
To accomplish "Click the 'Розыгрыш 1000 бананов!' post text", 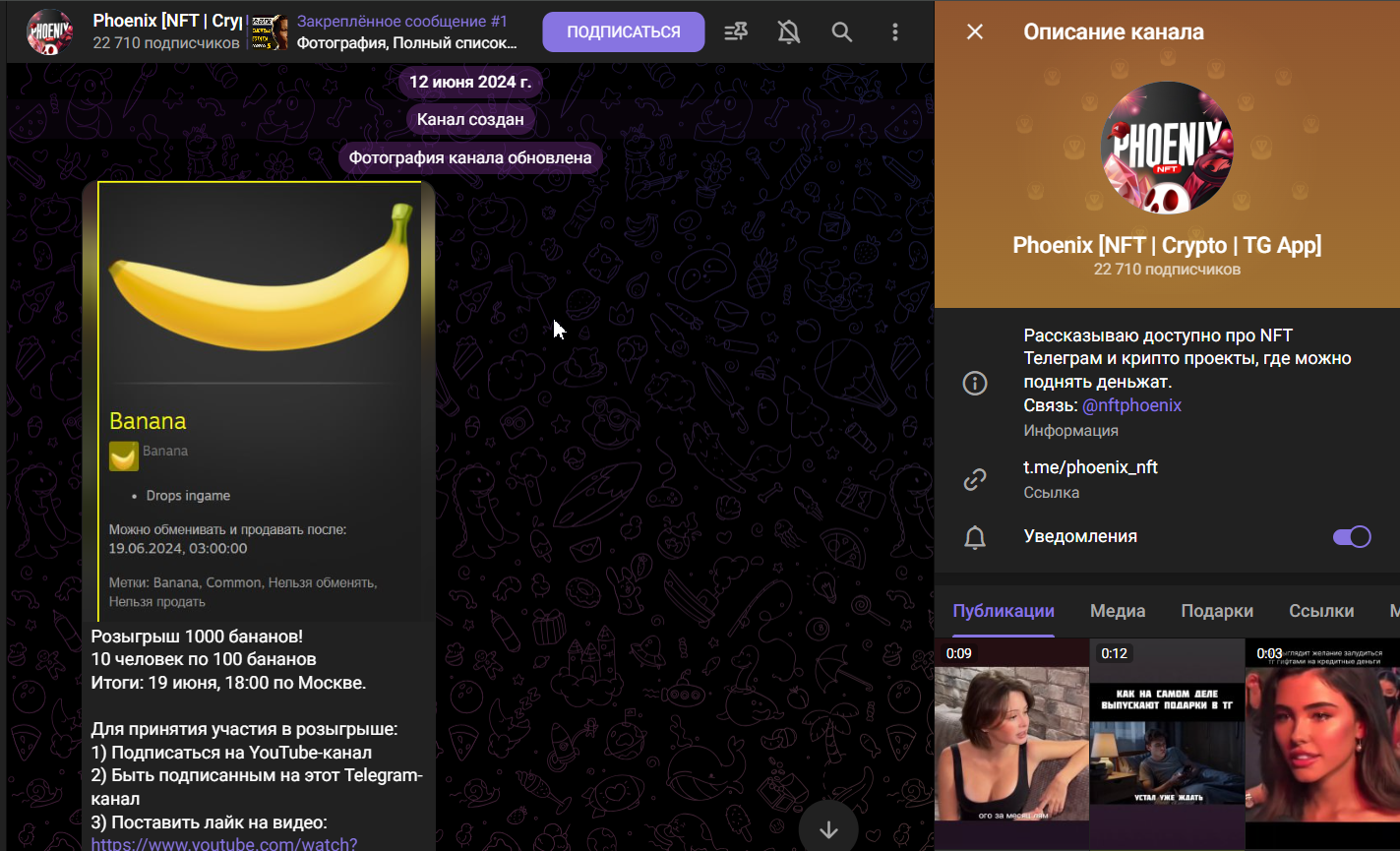I will (197, 637).
